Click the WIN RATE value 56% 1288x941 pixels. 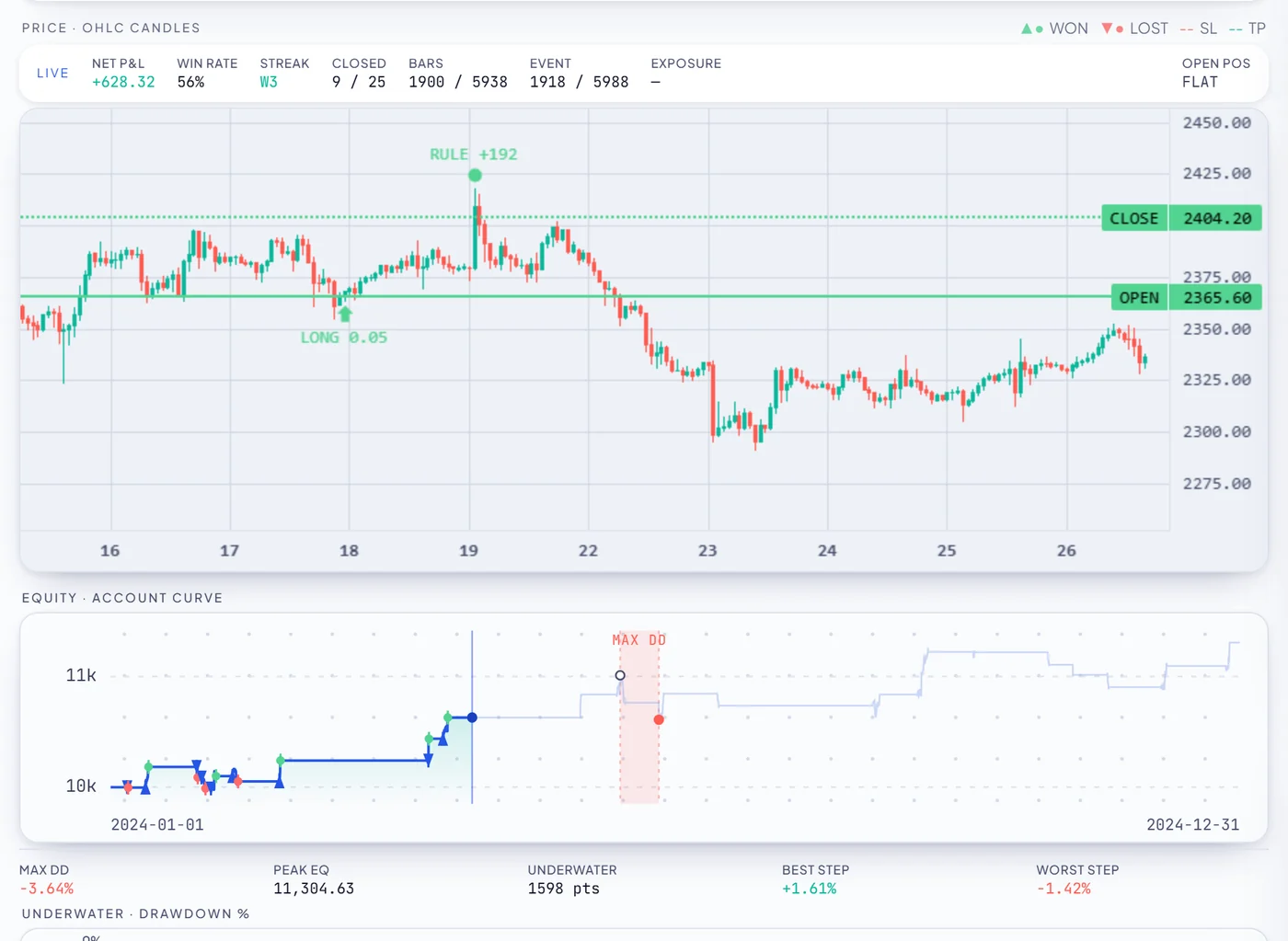[x=190, y=82]
